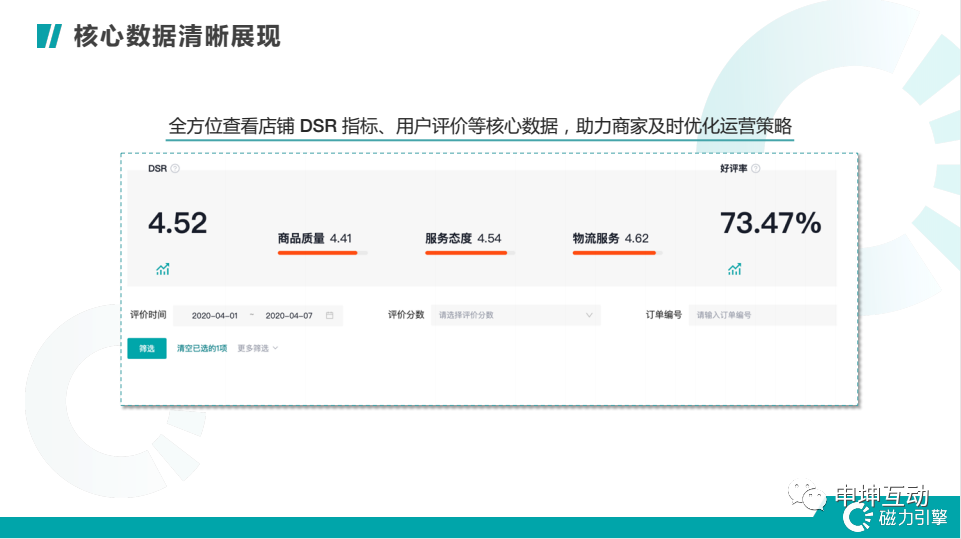Click the 磁力引擎 logo icon

[x=857, y=516]
